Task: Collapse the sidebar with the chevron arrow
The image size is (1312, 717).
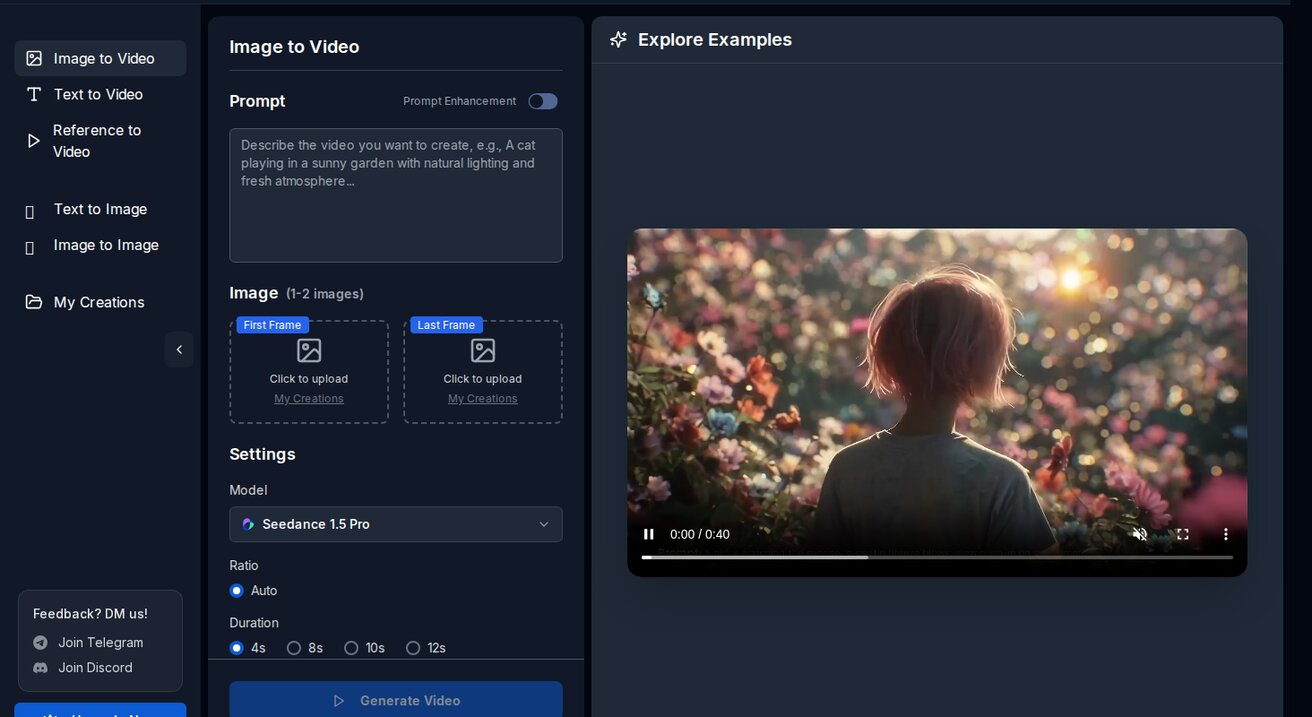Action: tap(180, 349)
